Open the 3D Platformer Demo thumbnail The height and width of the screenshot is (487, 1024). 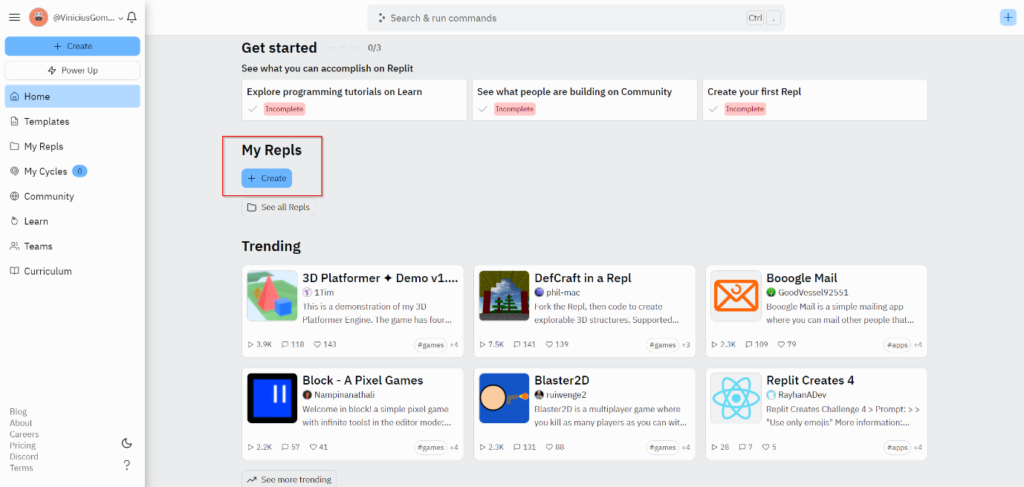pos(272,295)
